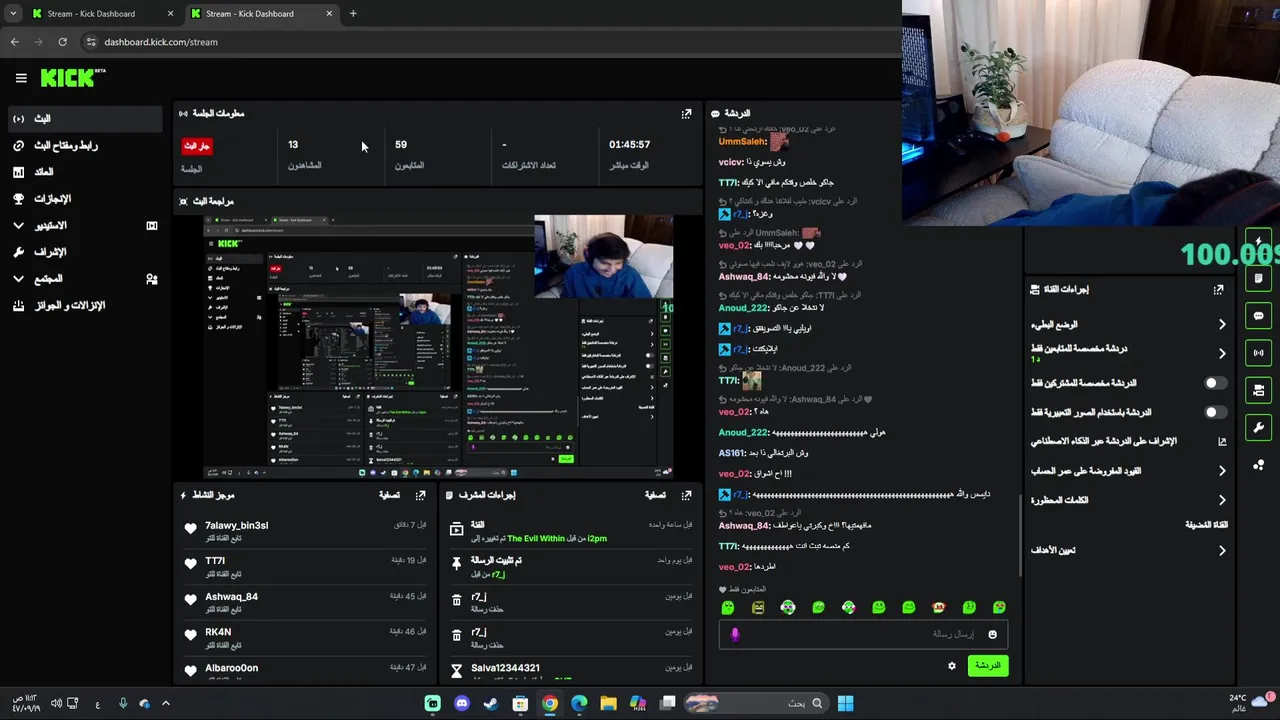Expand الاستديو studio sidebar section
The image size is (1280, 720).
pyautogui.click(x=84, y=226)
